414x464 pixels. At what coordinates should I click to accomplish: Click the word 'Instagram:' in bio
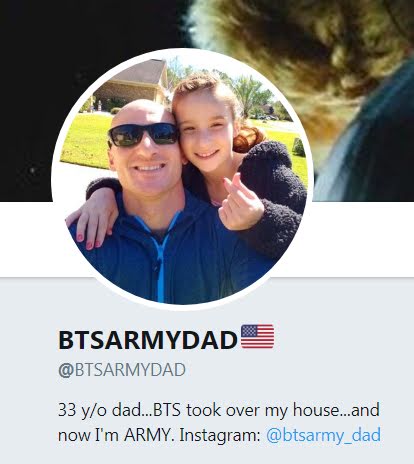[x=220, y=435]
